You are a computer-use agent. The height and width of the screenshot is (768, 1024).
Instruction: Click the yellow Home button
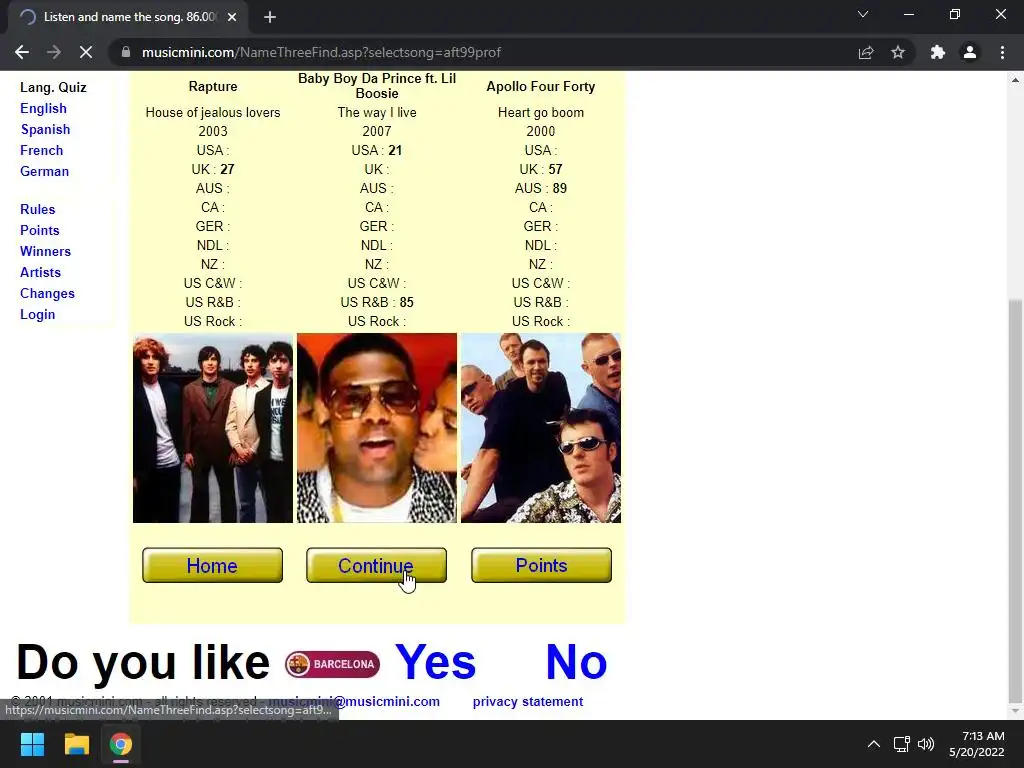[212, 565]
